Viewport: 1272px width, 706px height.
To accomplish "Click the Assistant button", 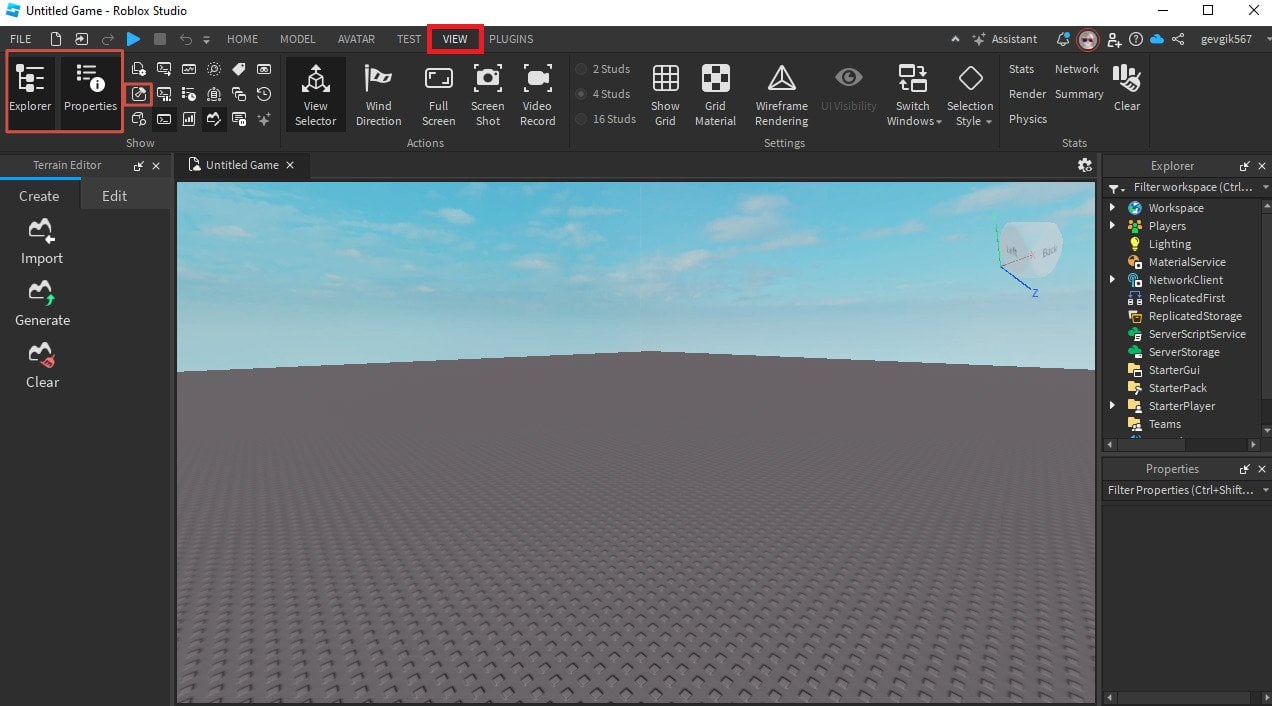I will tap(1005, 39).
